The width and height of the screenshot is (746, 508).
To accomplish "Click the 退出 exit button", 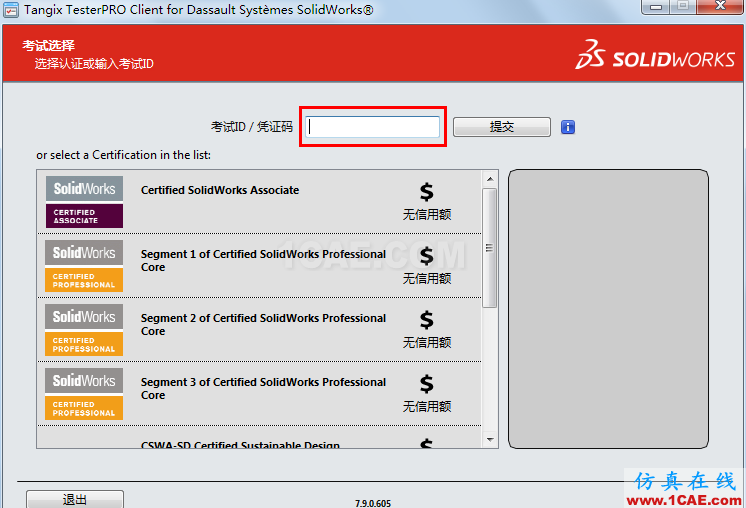I will 75,499.
